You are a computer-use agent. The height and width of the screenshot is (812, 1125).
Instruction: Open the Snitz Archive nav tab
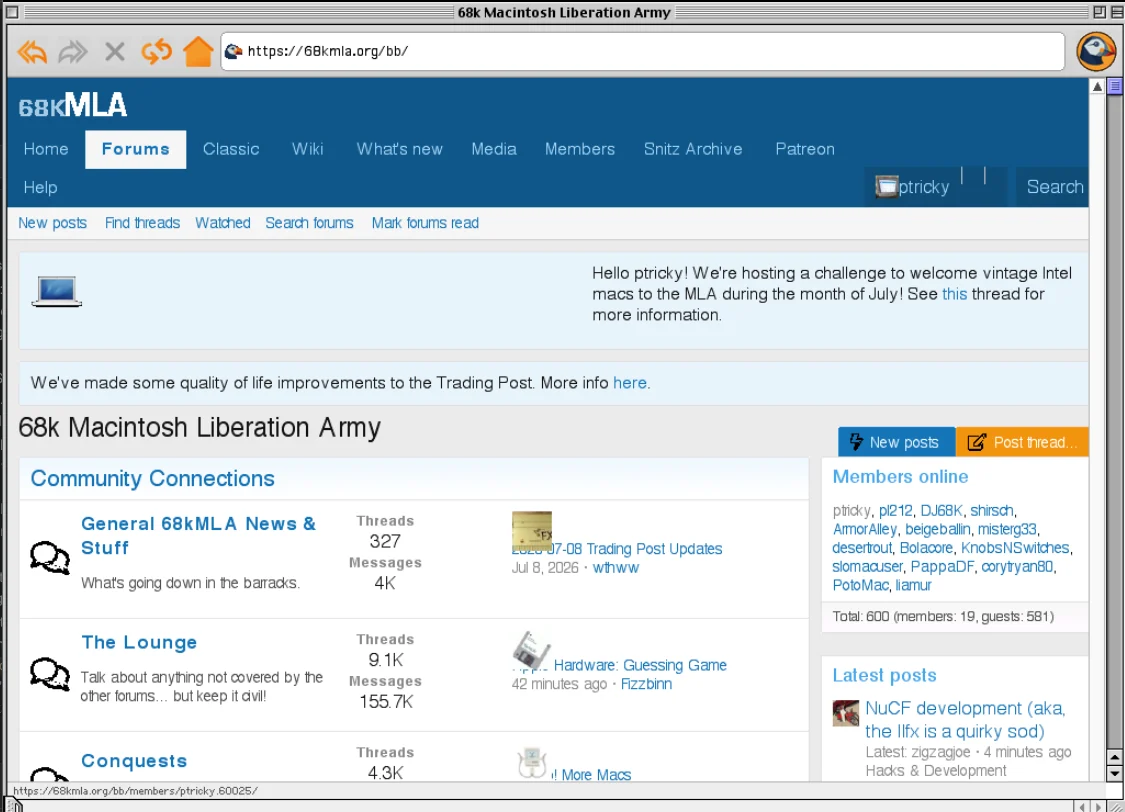tap(693, 149)
